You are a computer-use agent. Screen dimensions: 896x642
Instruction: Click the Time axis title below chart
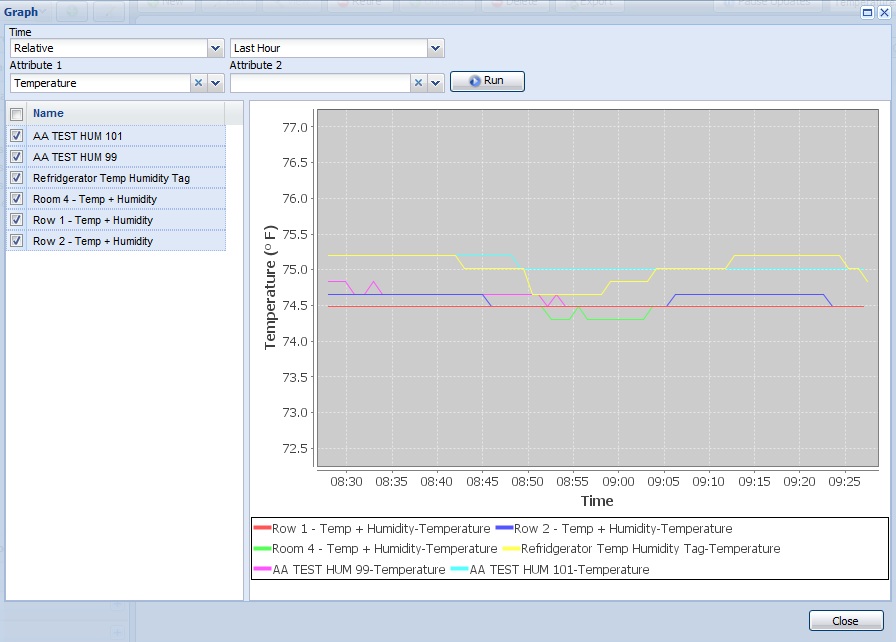[x=597, y=501]
